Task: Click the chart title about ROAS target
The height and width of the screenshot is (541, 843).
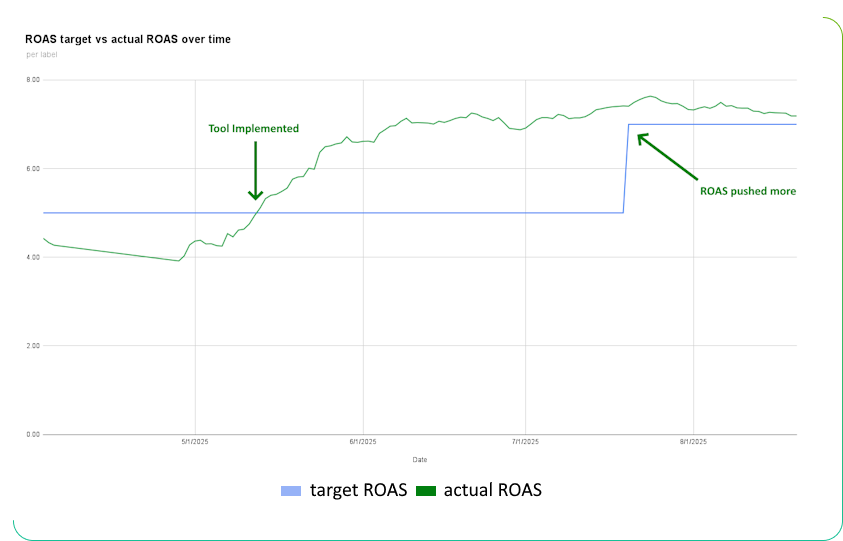Action: (x=128, y=39)
